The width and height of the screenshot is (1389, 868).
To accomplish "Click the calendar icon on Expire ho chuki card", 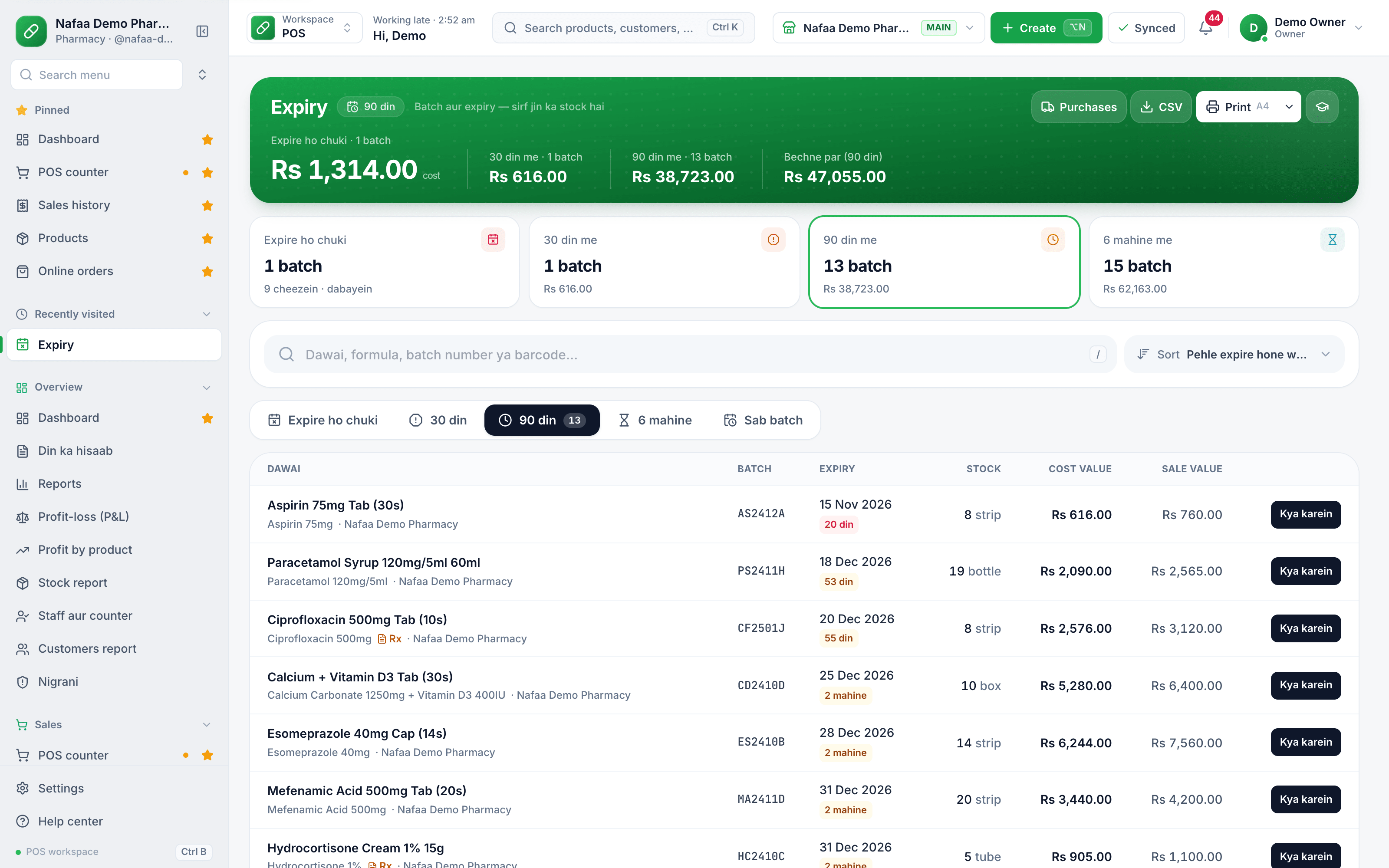I will coord(493,240).
